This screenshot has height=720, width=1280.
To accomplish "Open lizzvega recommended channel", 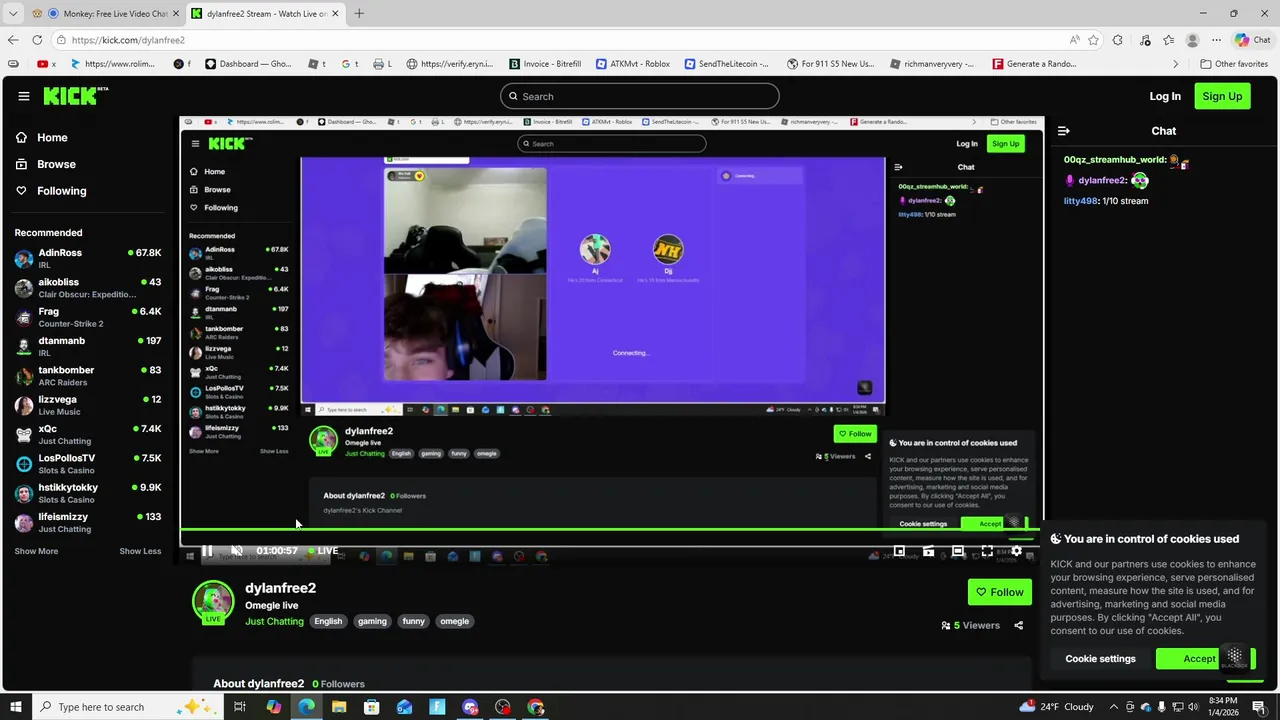I will (x=88, y=405).
